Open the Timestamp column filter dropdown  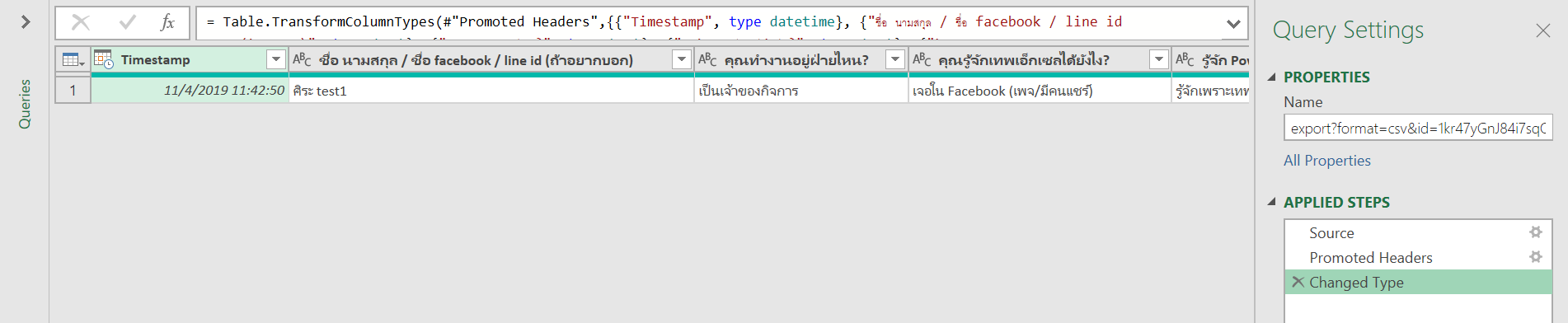276,59
